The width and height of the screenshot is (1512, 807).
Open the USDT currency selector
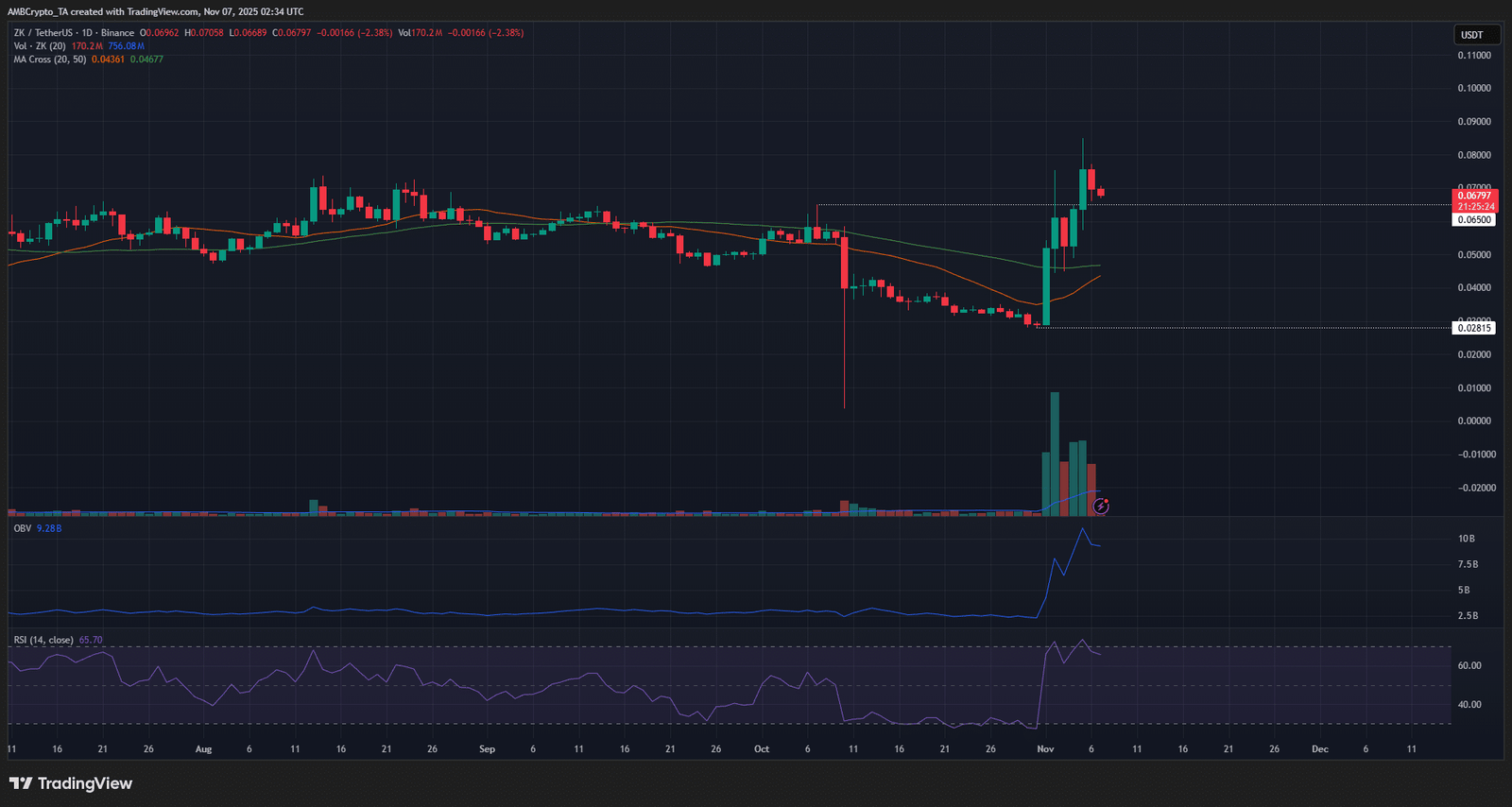coord(1476,35)
